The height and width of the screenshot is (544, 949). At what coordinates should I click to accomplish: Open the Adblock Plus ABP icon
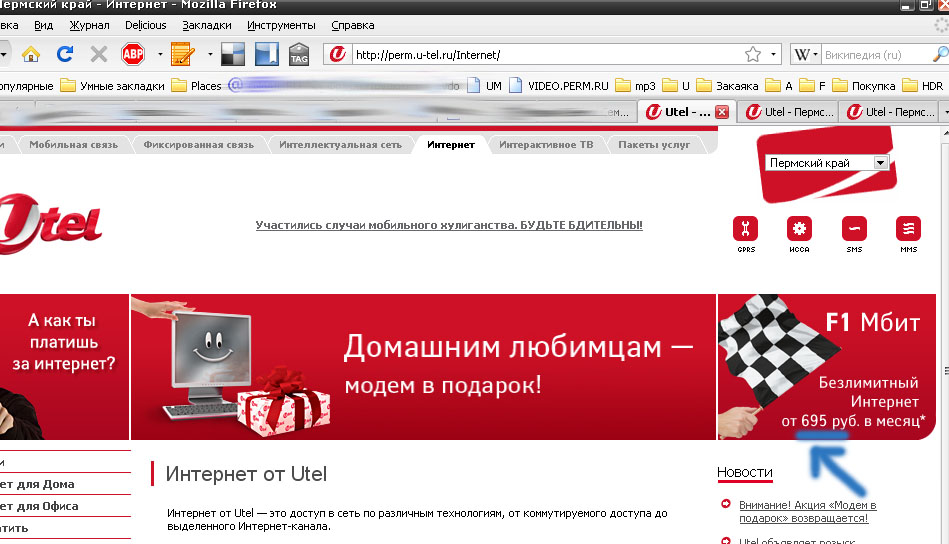point(133,54)
